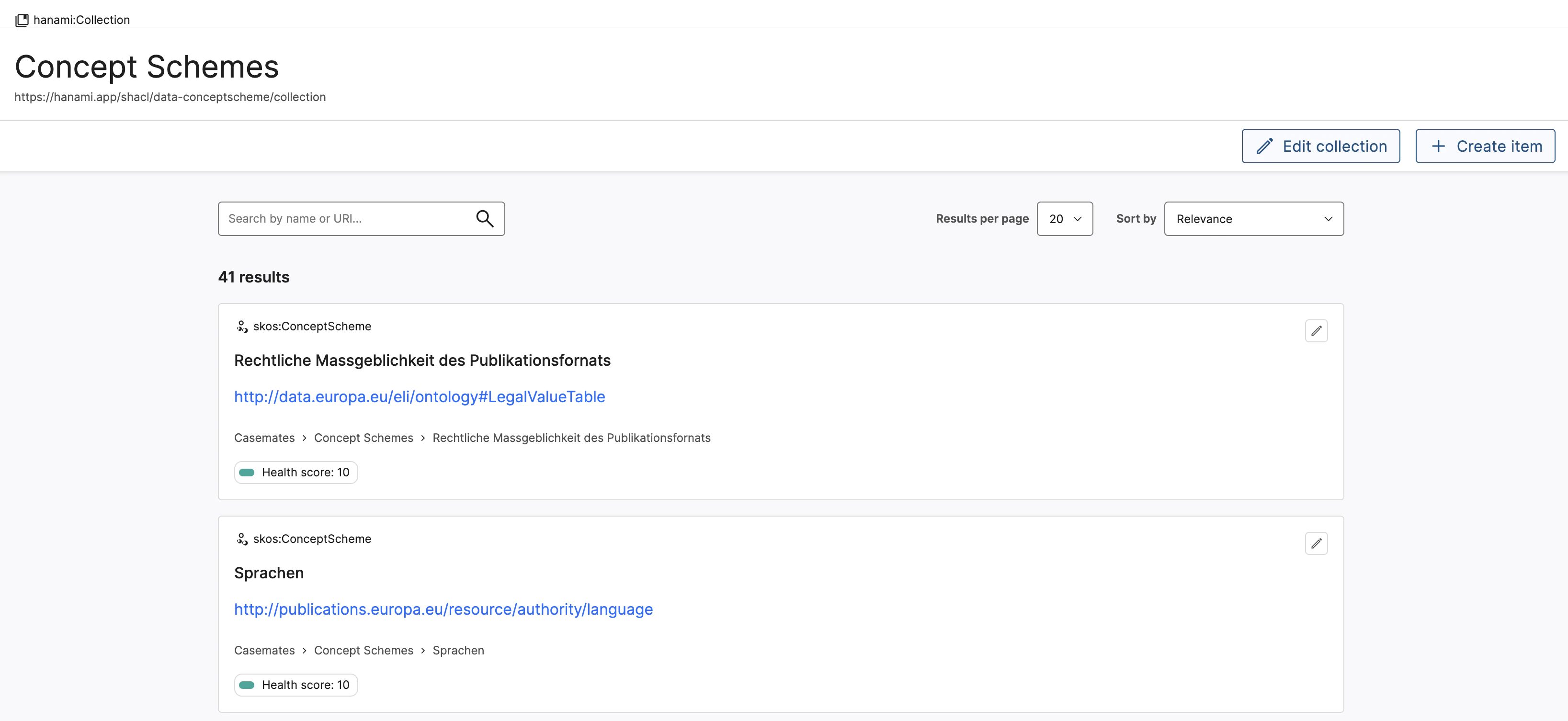Screen dimensions: 1568x721
Task: Click the hanami:Collection icon in header
Action: click(22, 20)
